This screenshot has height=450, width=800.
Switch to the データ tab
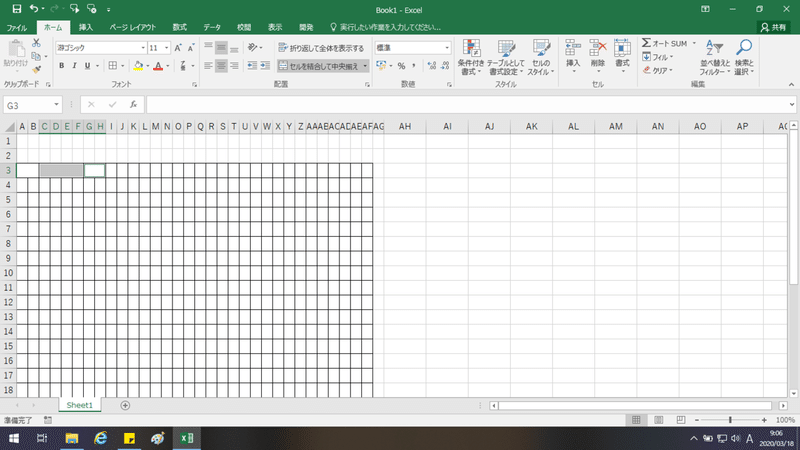212,28
